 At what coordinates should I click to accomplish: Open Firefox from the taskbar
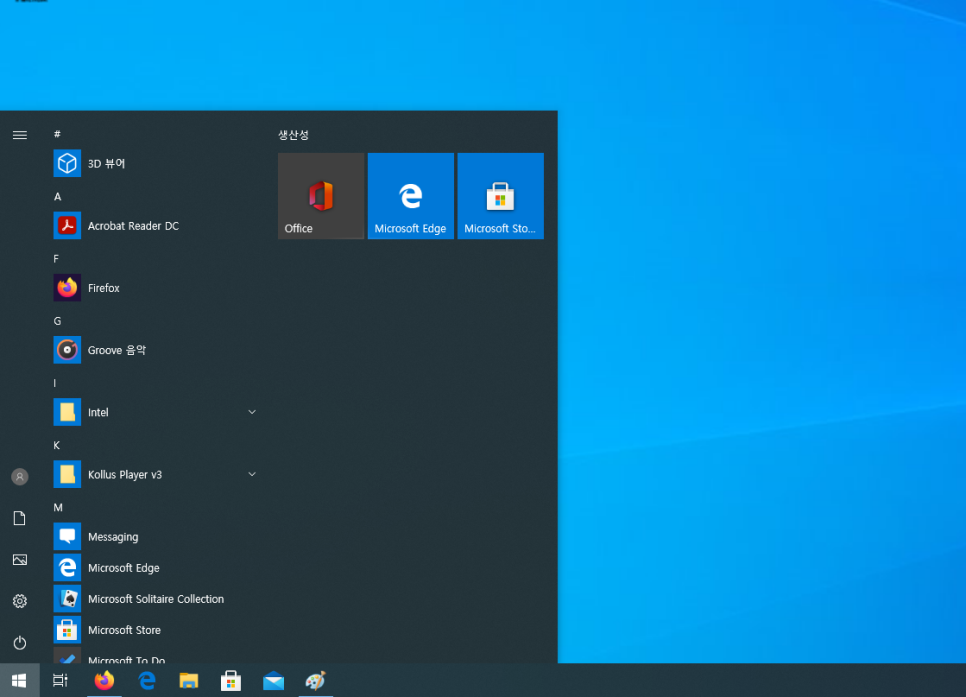pyautogui.click(x=104, y=680)
